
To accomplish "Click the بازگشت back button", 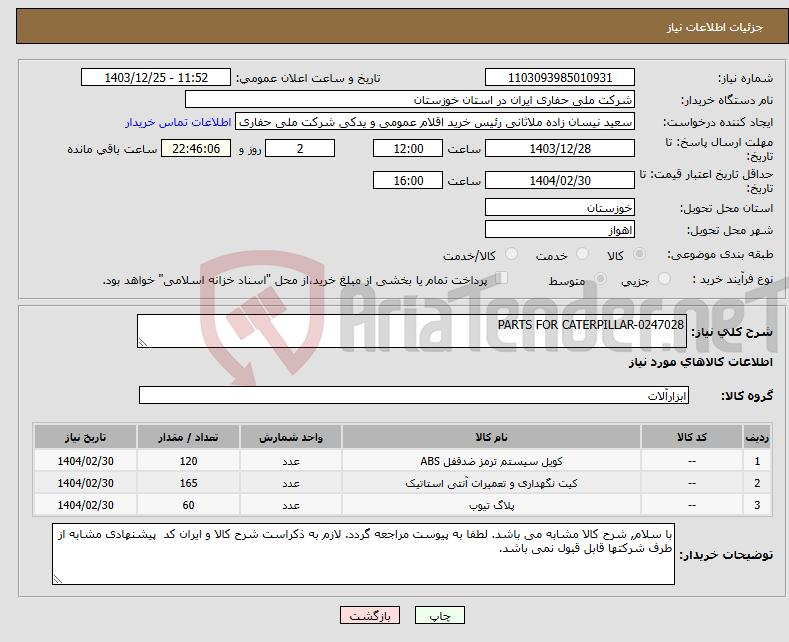I will 370,615.
